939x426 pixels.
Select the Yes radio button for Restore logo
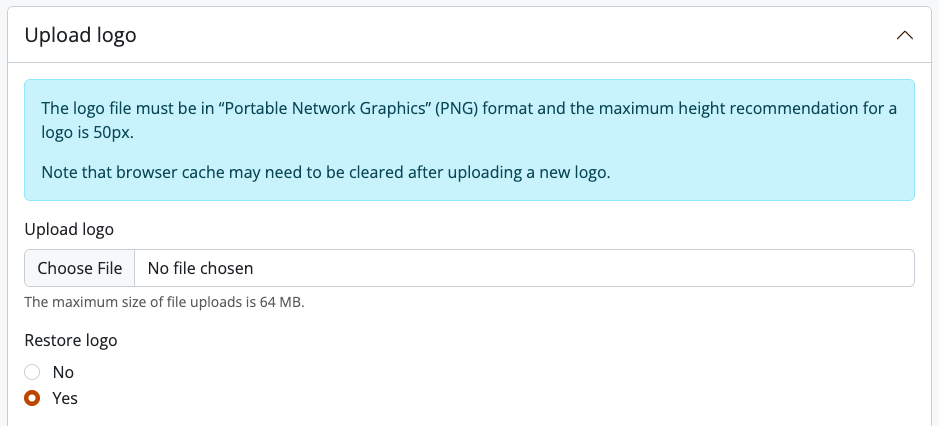coord(32,398)
